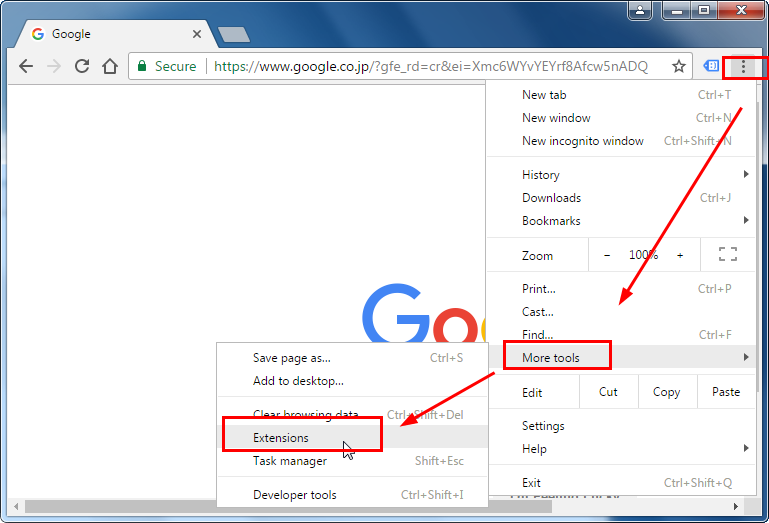769x523 pixels.
Task: Click the Secure label in address bar
Action: (x=176, y=66)
